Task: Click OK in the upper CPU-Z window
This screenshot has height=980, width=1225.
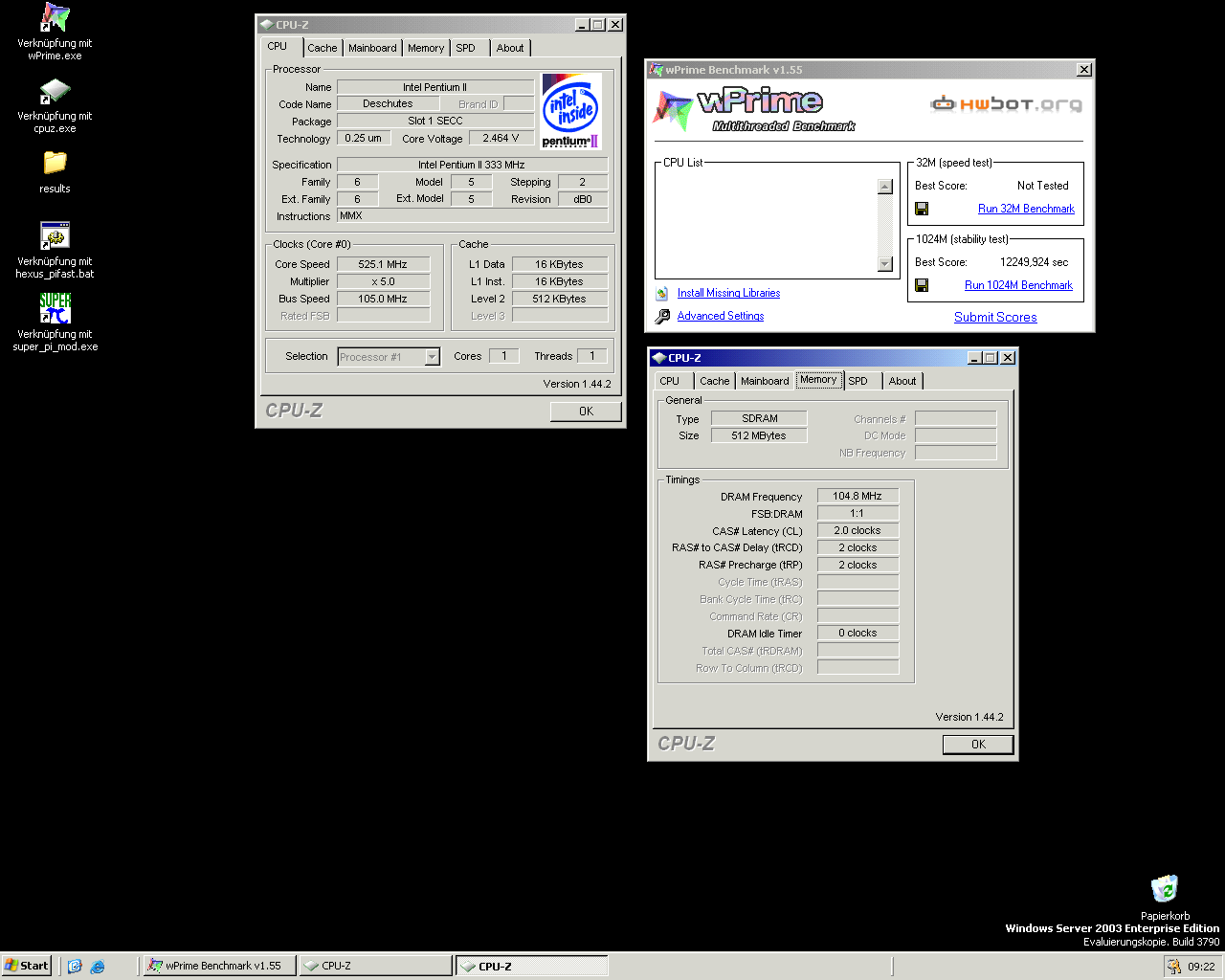Action: pos(586,412)
